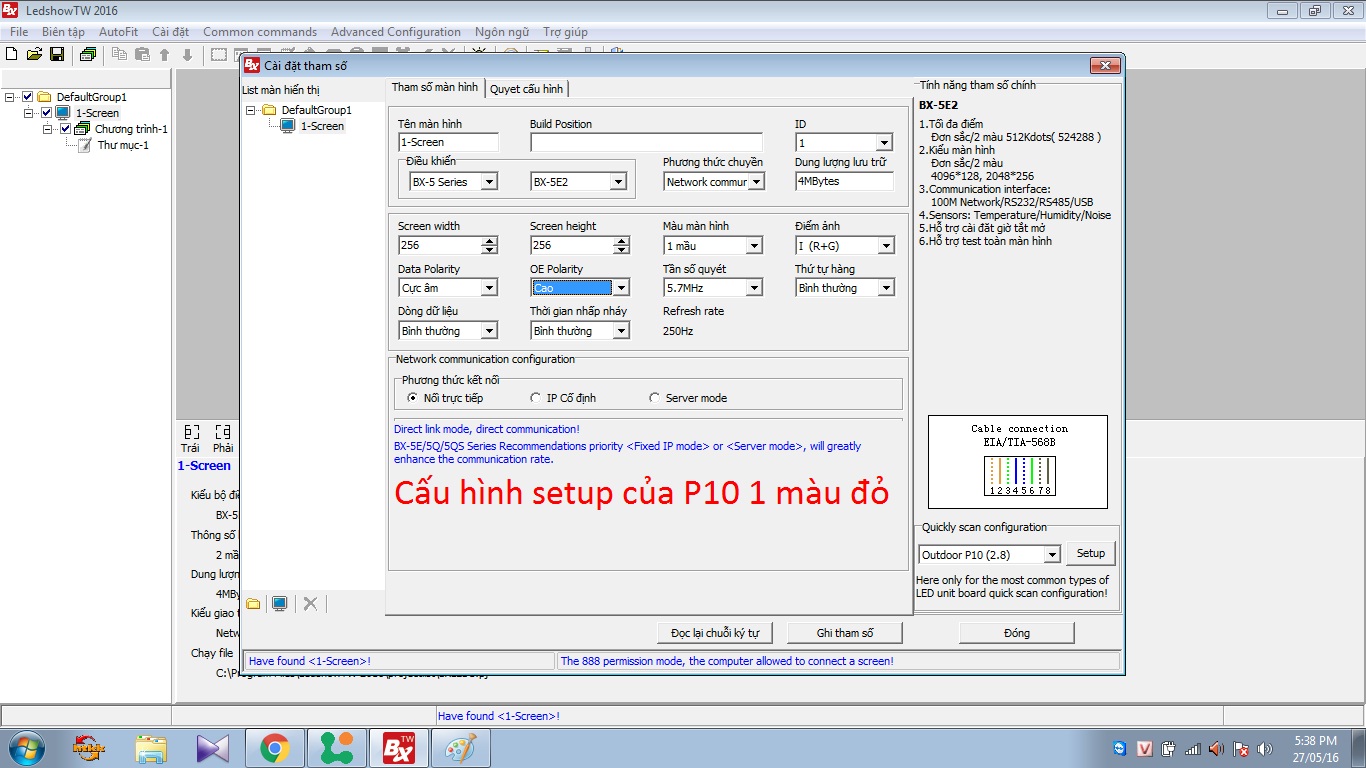Screen dimensions: 1366x768
Task: Open the 'Outdoor P10 (2.8)' scan configuration dropdown
Action: 1052,554
